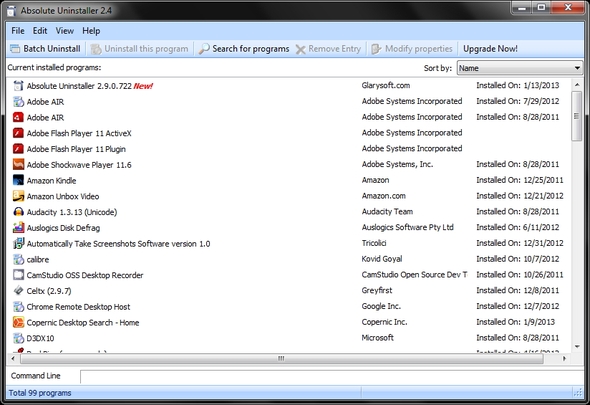590x405 pixels.
Task: Click the Total 99 programs status text
Action: (40, 393)
